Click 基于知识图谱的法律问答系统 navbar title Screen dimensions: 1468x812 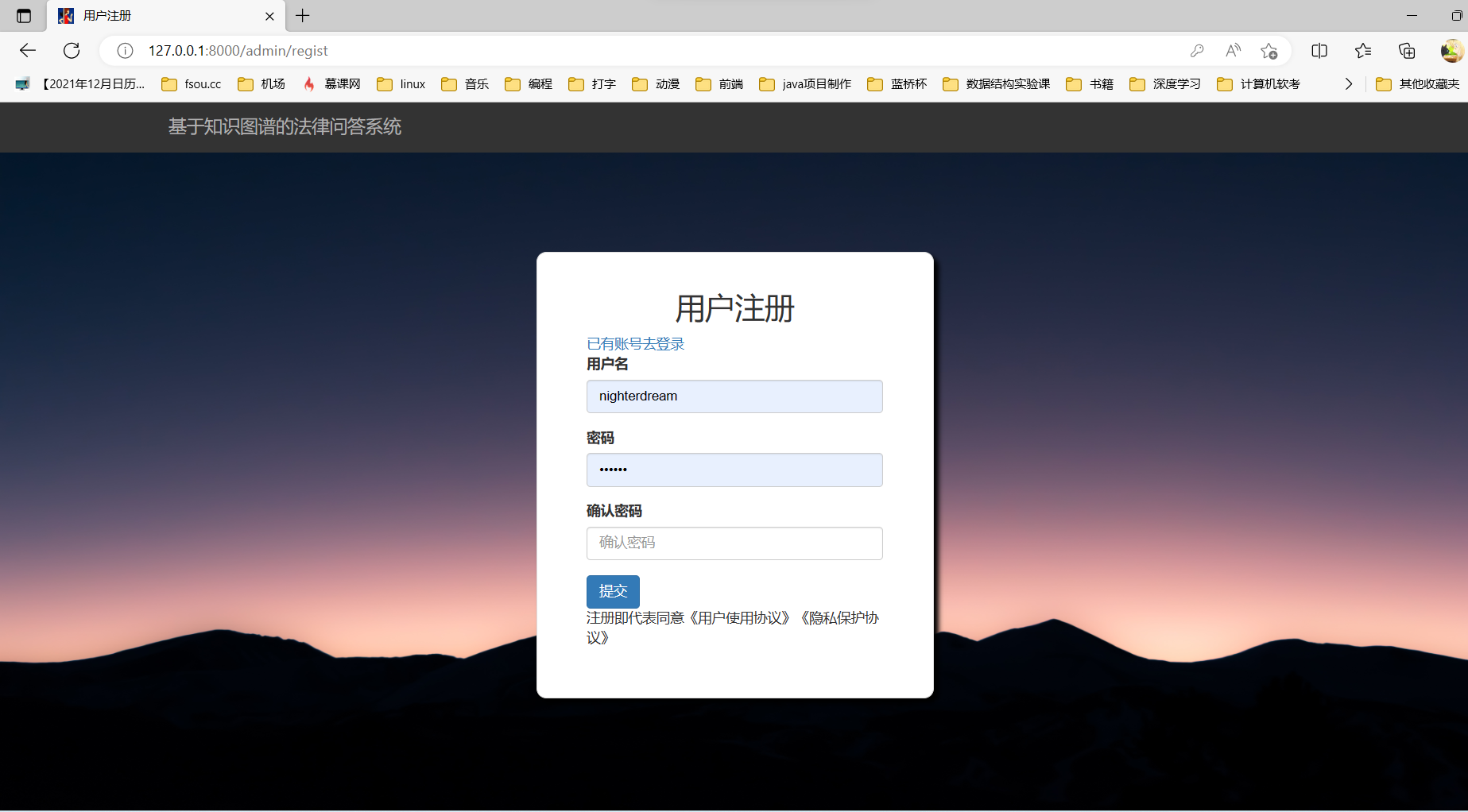285,127
